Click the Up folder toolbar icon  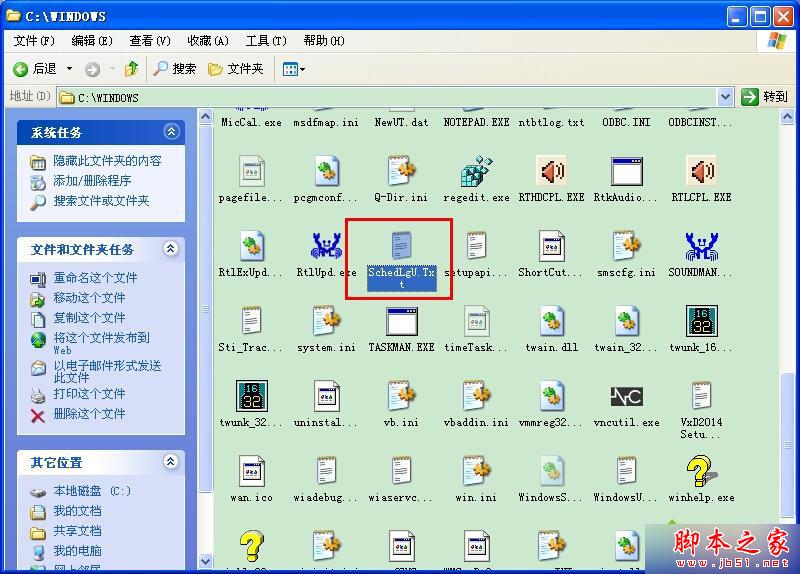(x=131, y=69)
